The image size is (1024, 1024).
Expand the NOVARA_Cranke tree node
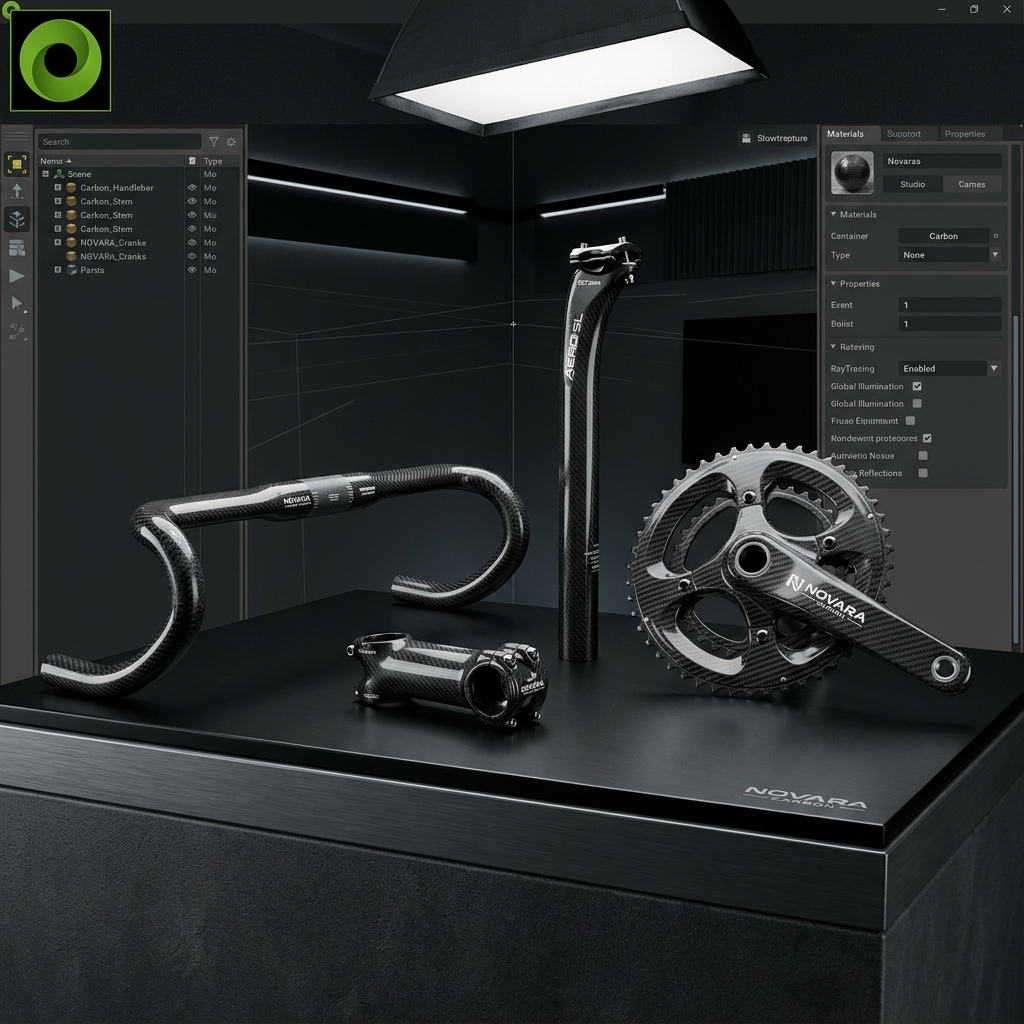[57, 242]
